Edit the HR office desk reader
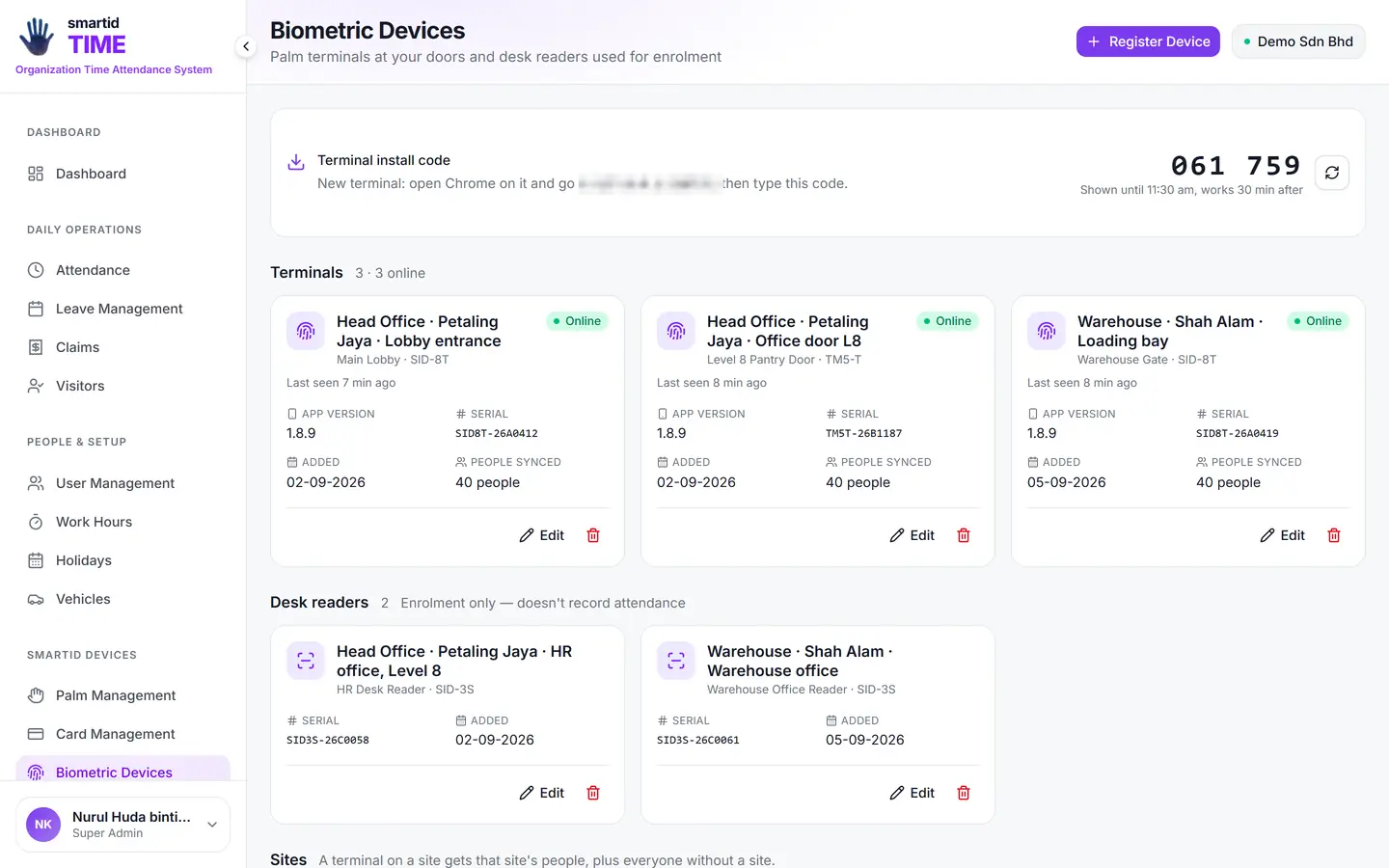The height and width of the screenshot is (868, 1389). click(541, 793)
